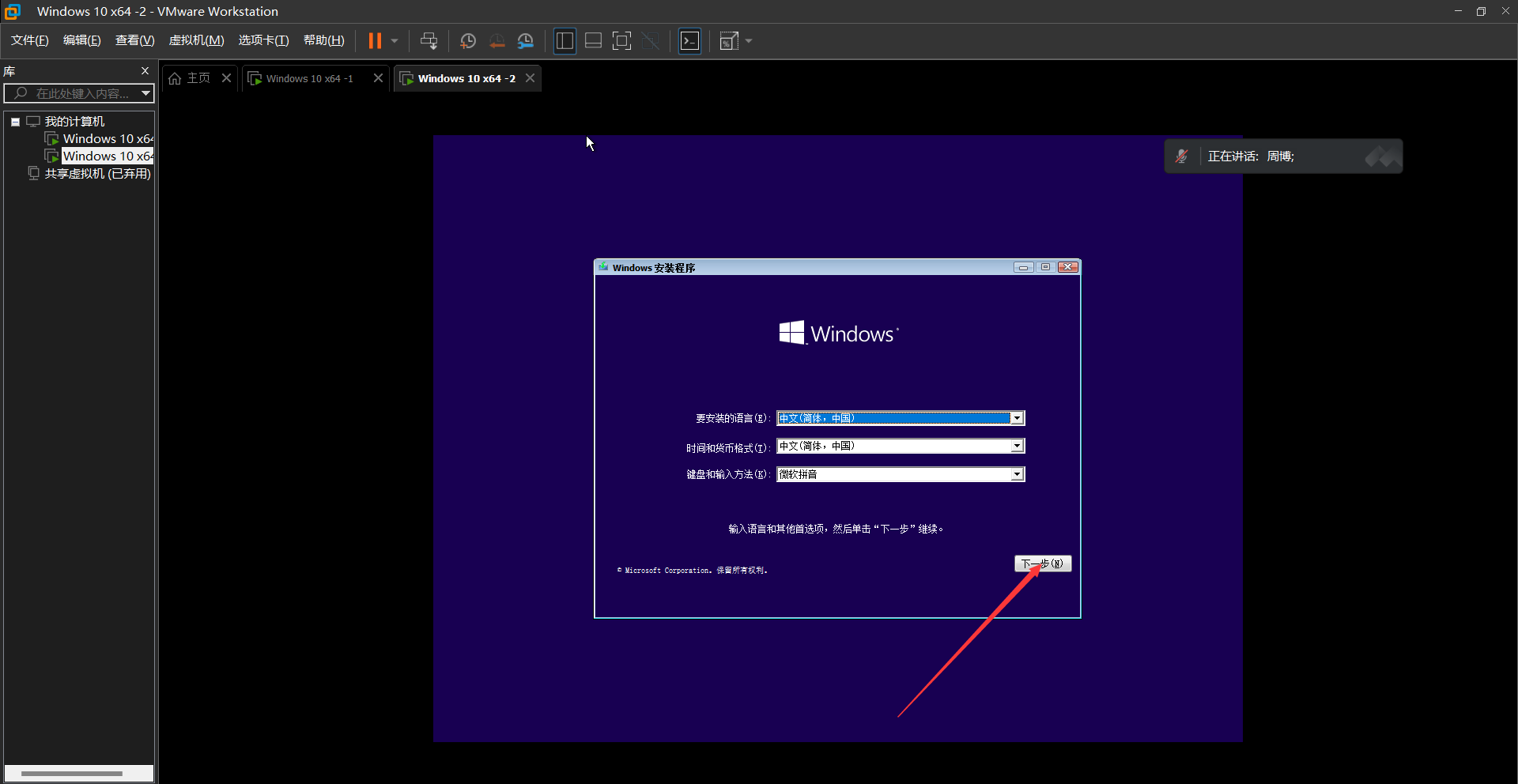1518x784 pixels.
Task: Open the 帮助(H) menu
Action: coord(324,40)
